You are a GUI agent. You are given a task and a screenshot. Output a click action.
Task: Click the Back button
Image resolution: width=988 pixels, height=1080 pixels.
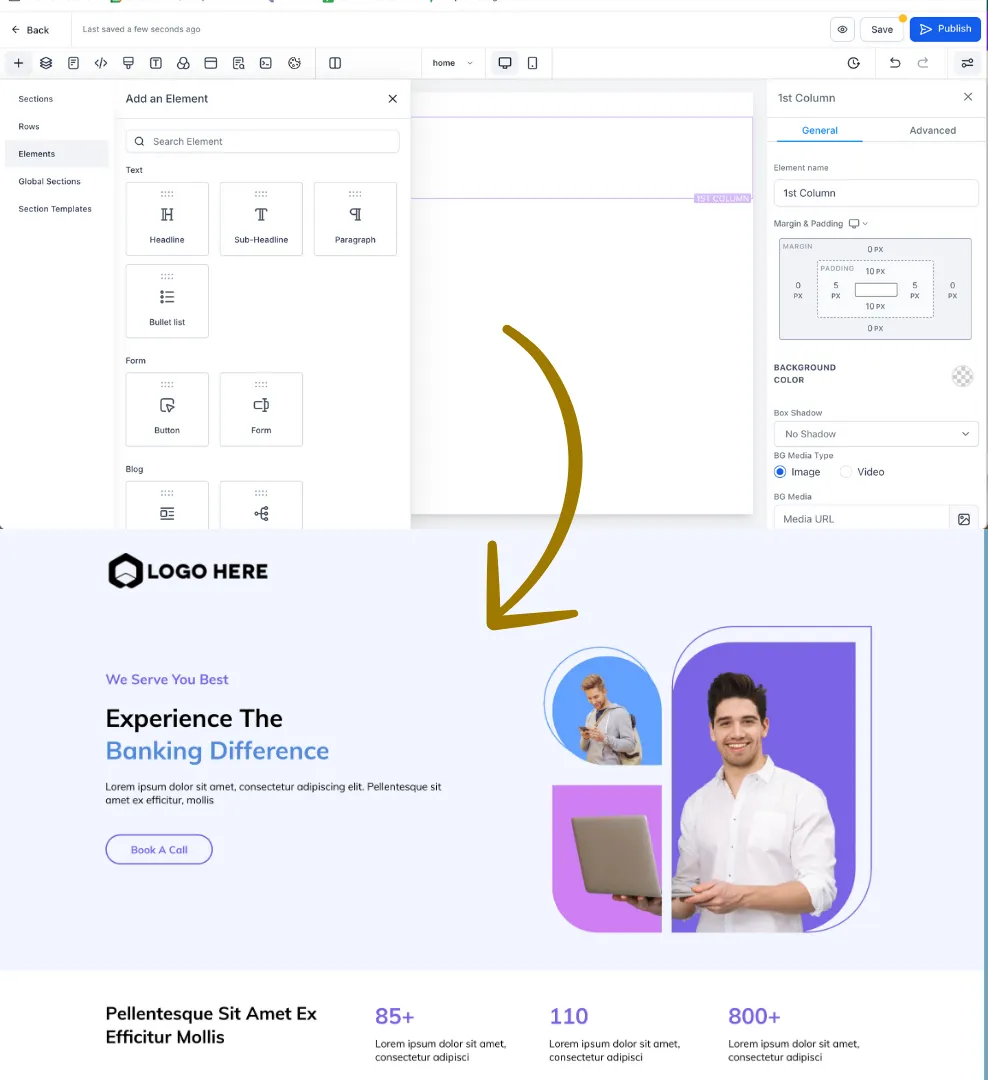click(30, 30)
